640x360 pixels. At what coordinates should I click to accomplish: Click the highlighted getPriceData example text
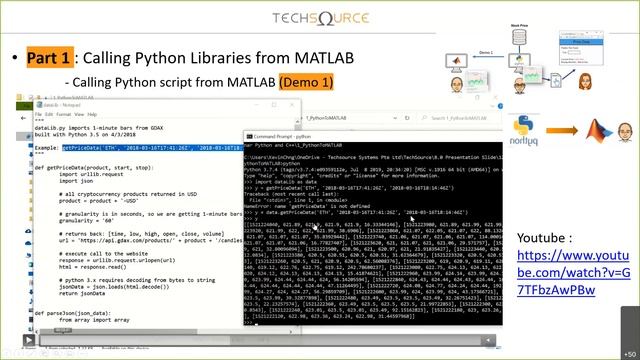pos(153,148)
